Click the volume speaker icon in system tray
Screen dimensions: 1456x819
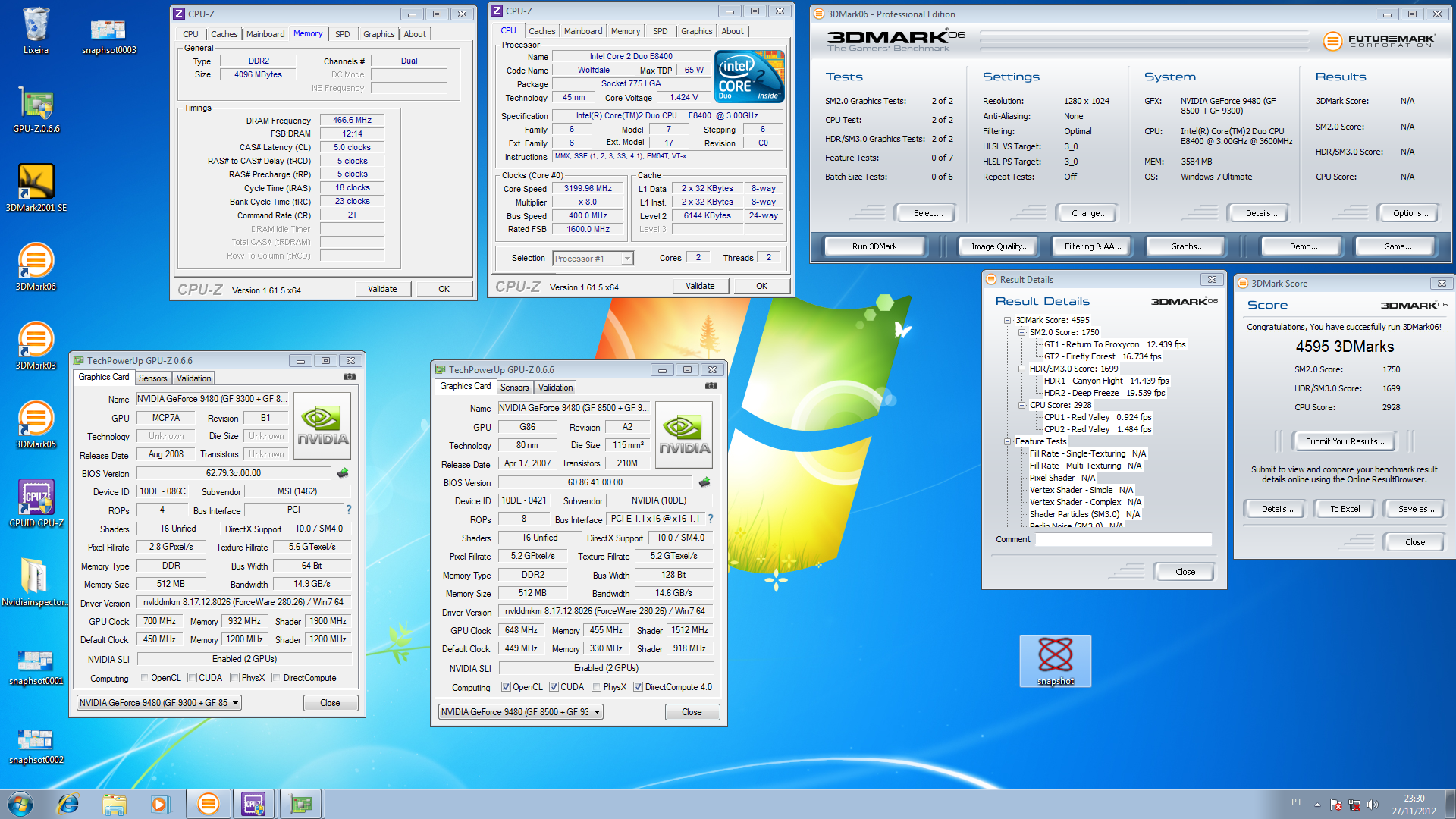1372,805
